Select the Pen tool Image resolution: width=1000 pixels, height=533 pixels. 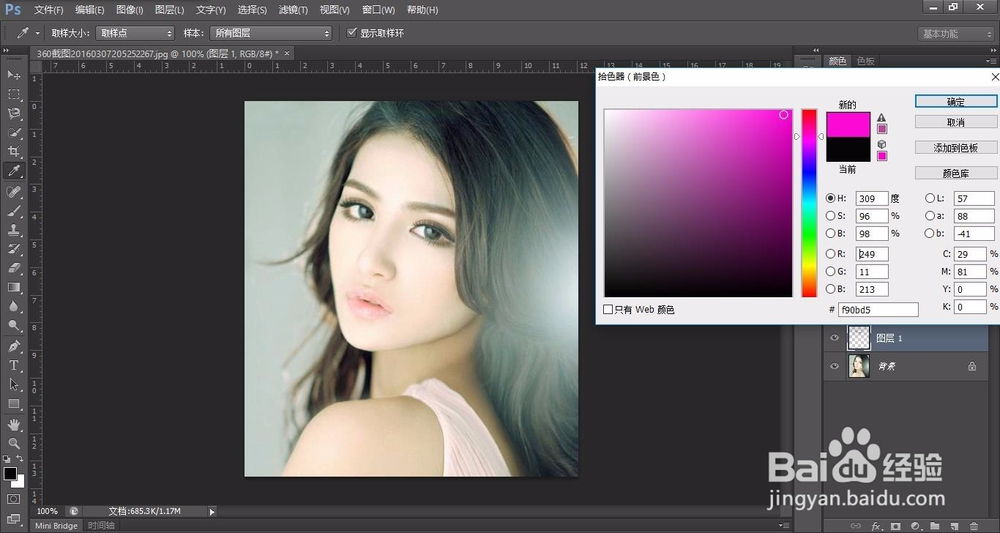coord(13,346)
